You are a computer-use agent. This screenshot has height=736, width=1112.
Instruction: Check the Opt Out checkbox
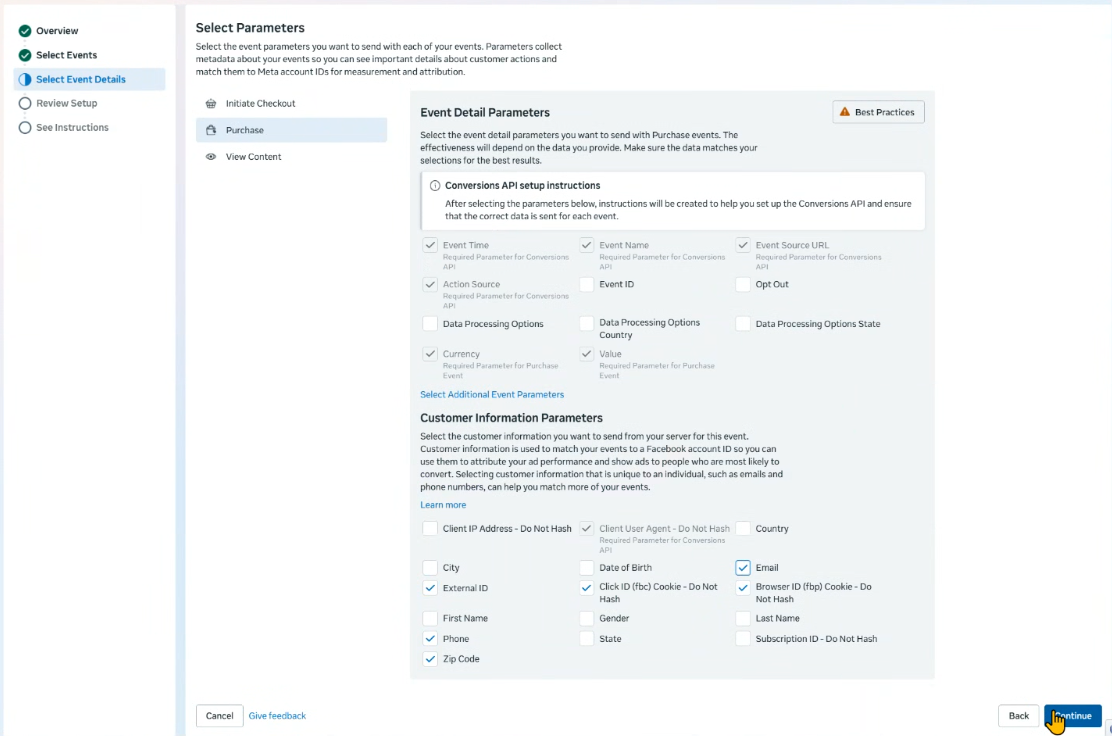tap(743, 284)
